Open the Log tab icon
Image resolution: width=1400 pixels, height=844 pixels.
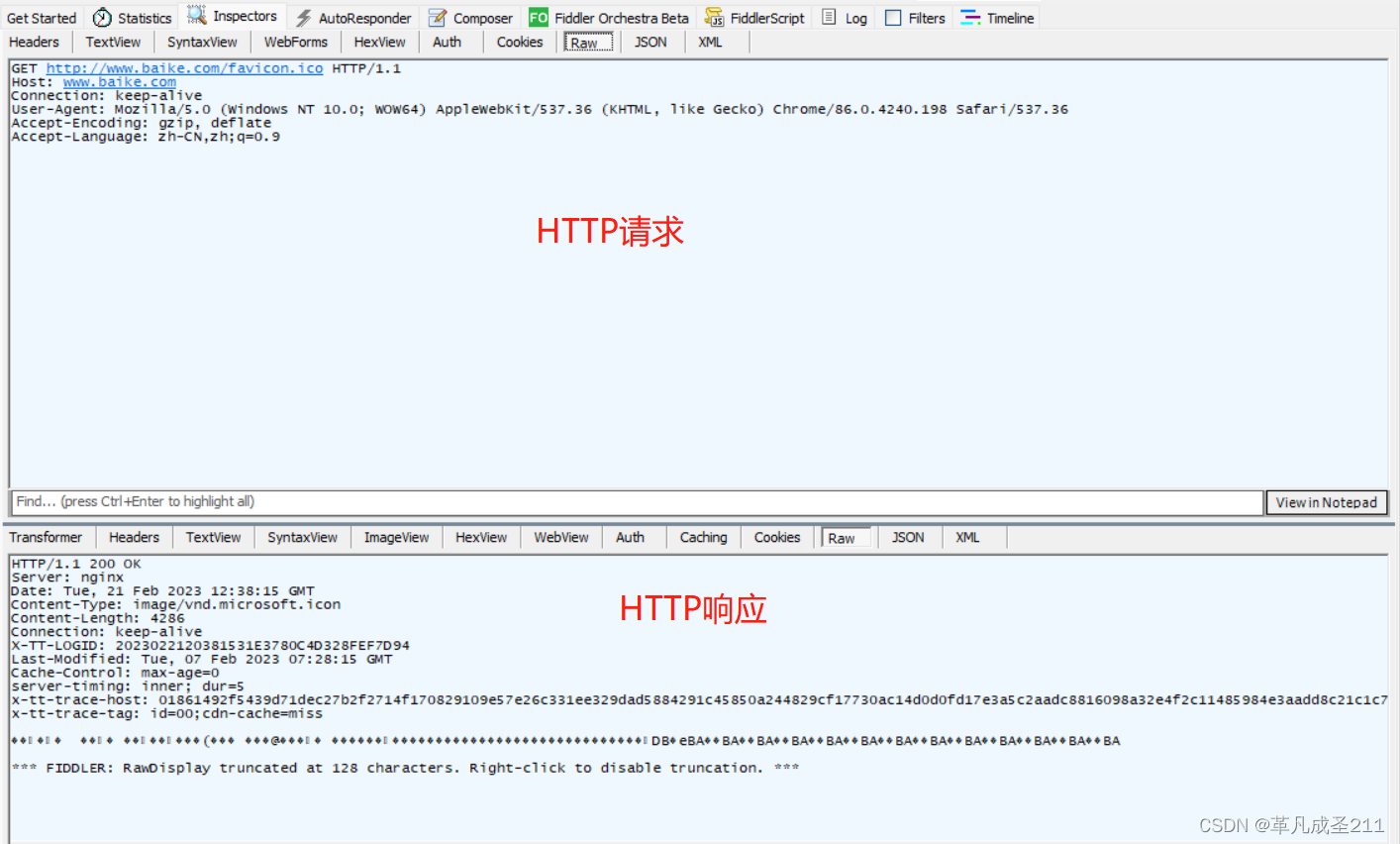coord(829,17)
